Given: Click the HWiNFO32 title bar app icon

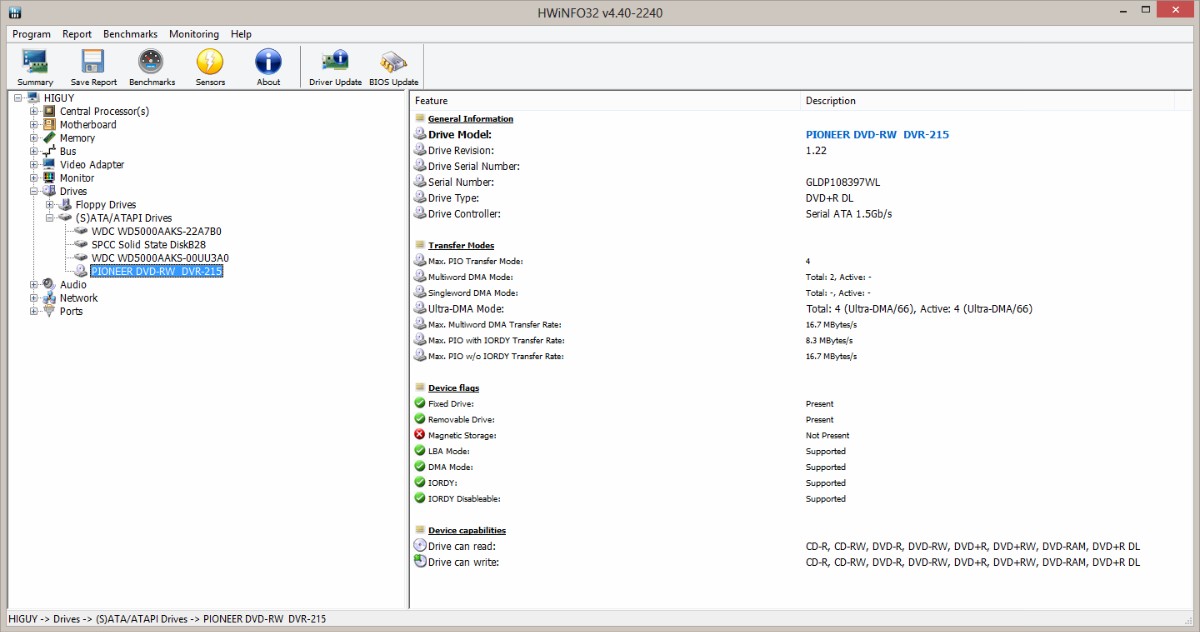Looking at the screenshot, I should click(15, 12).
